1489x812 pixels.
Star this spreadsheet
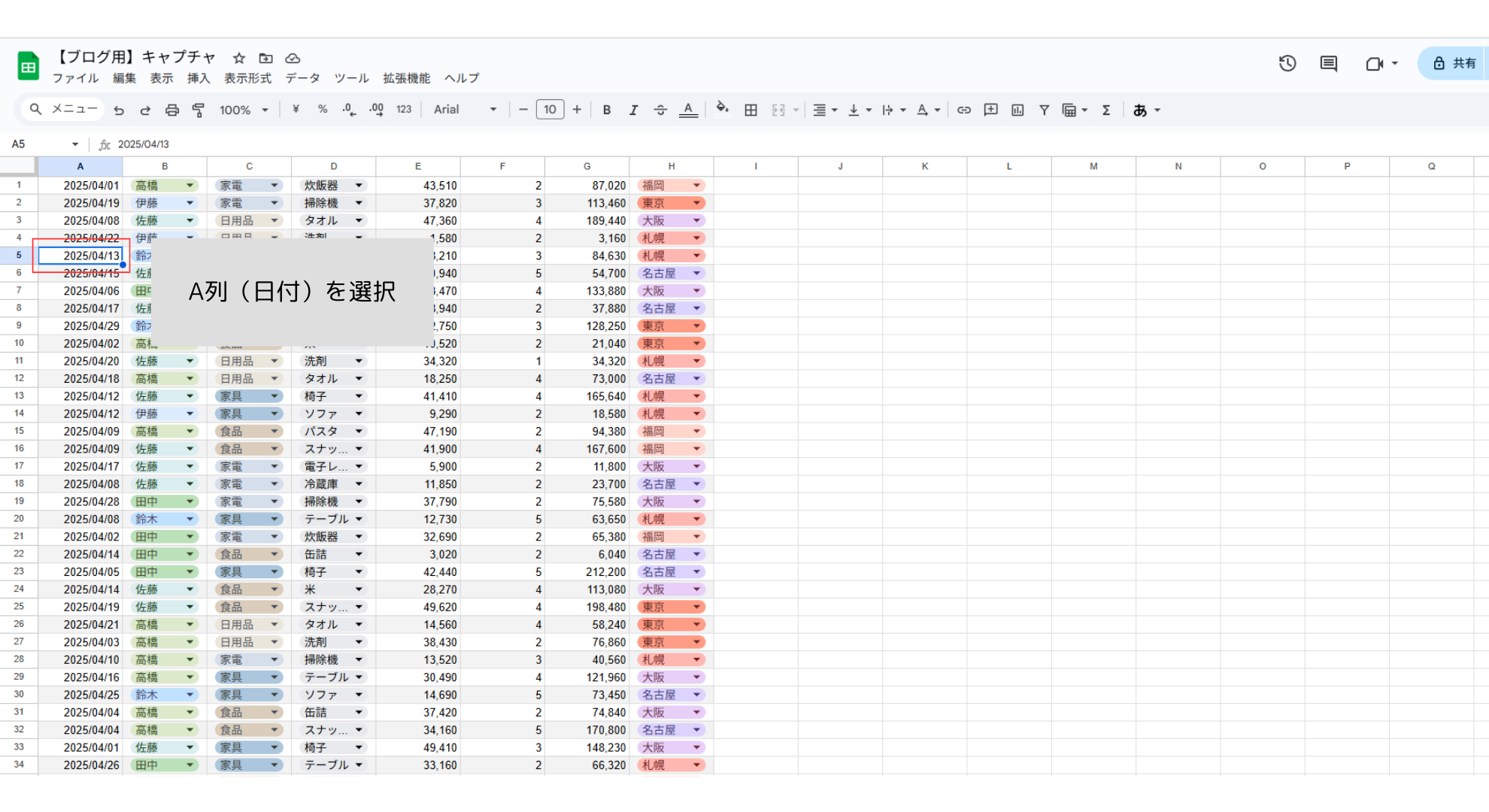pos(239,58)
